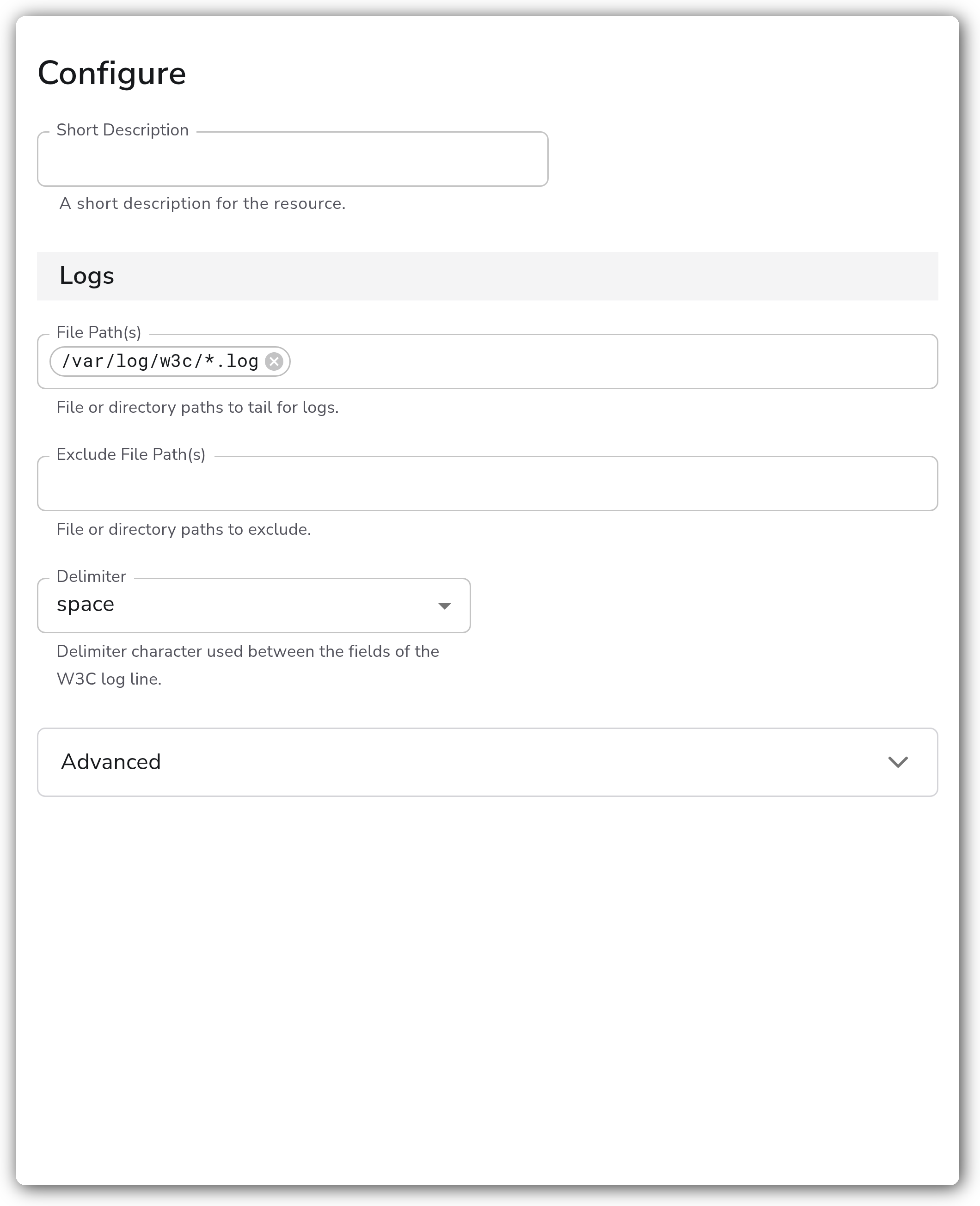Click the Exclude File Path(s) field
Image resolution: width=980 pixels, height=1206 pixels.
(488, 484)
